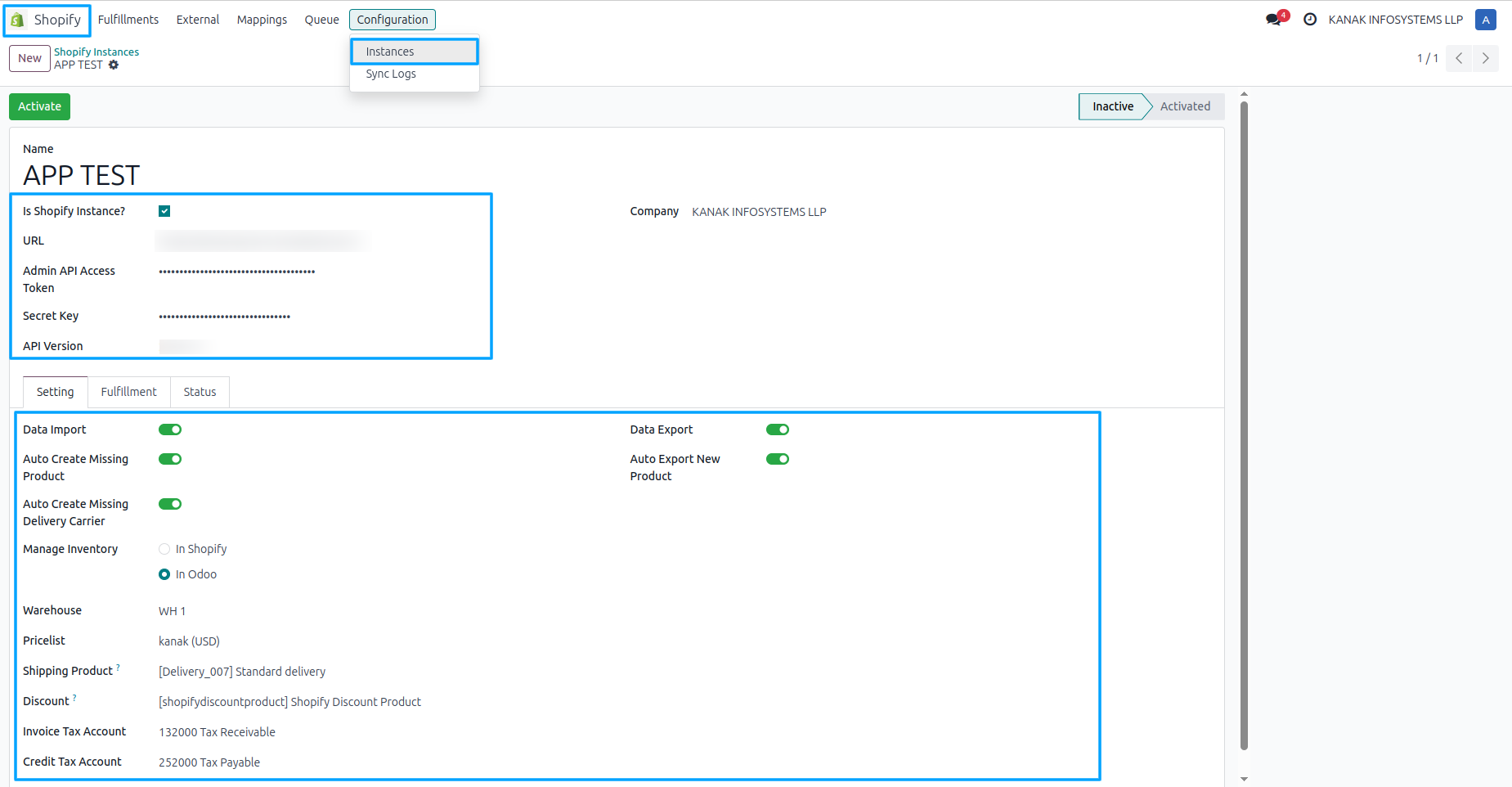1512x787 pixels.
Task: Follow Shopify Instances breadcrumb link
Action: click(x=96, y=52)
